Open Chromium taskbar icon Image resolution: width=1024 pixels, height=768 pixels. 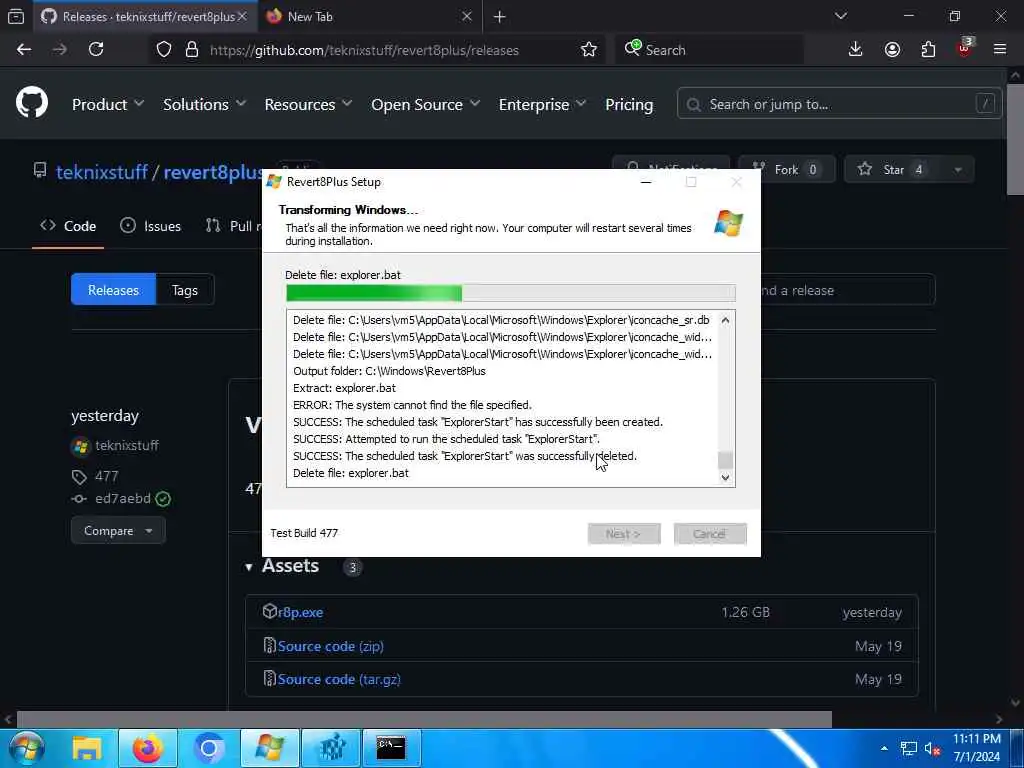[209, 748]
